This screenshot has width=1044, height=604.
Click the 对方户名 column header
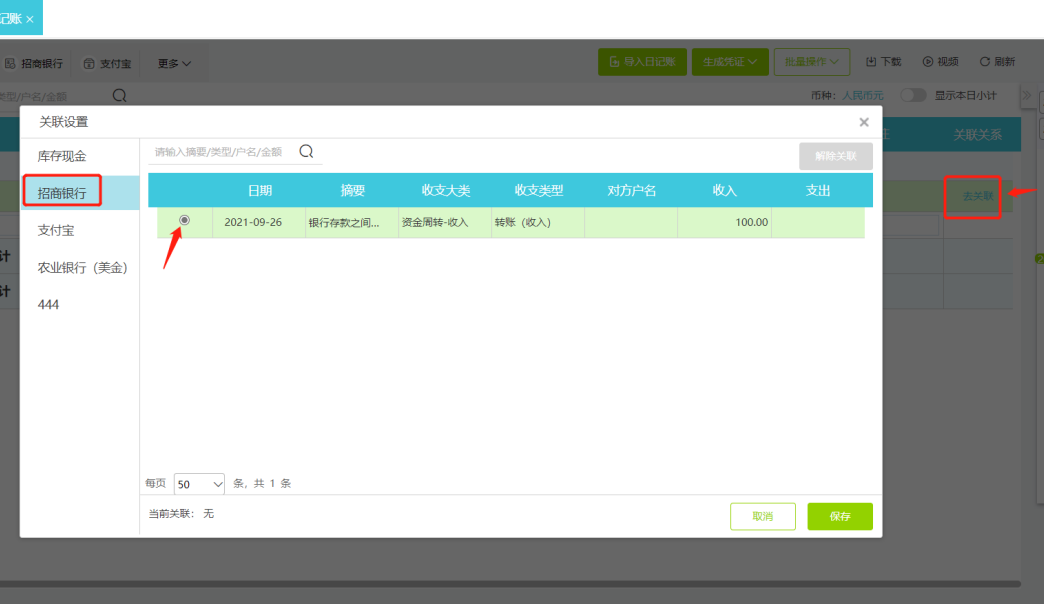click(x=631, y=190)
